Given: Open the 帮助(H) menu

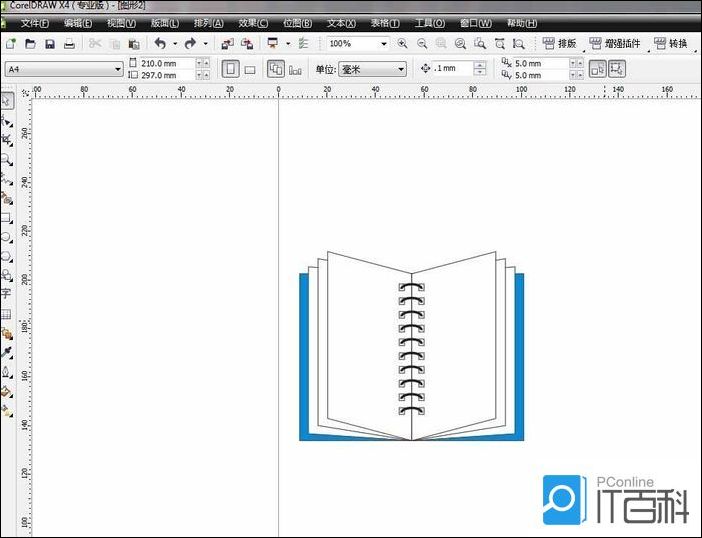Looking at the screenshot, I should pyautogui.click(x=522, y=23).
